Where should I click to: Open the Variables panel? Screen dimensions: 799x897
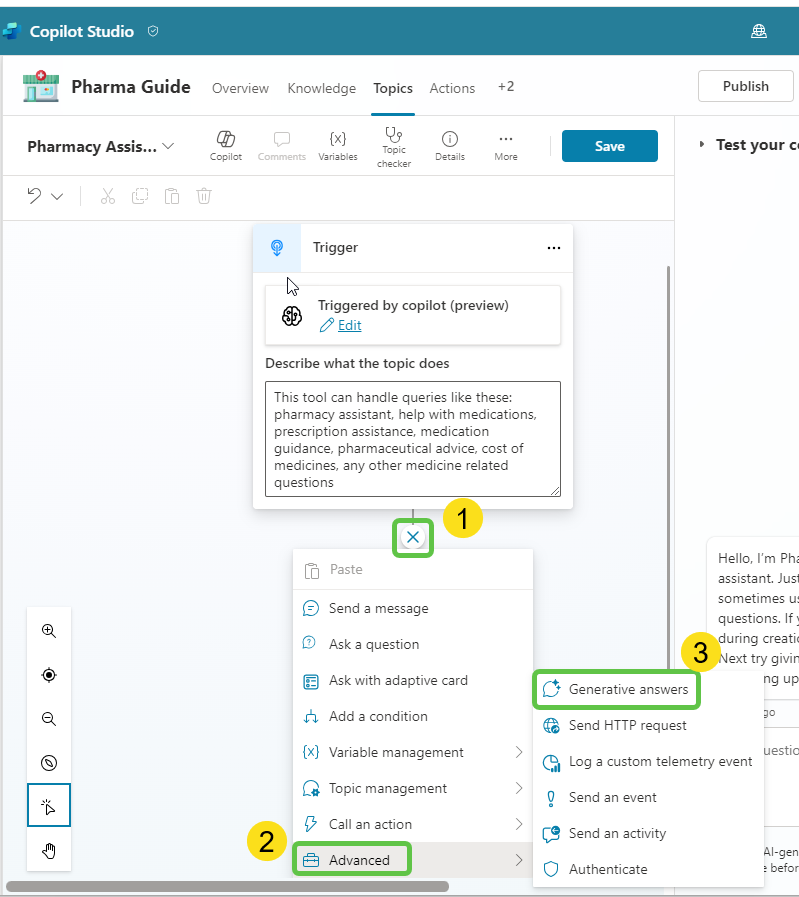[x=337, y=145]
